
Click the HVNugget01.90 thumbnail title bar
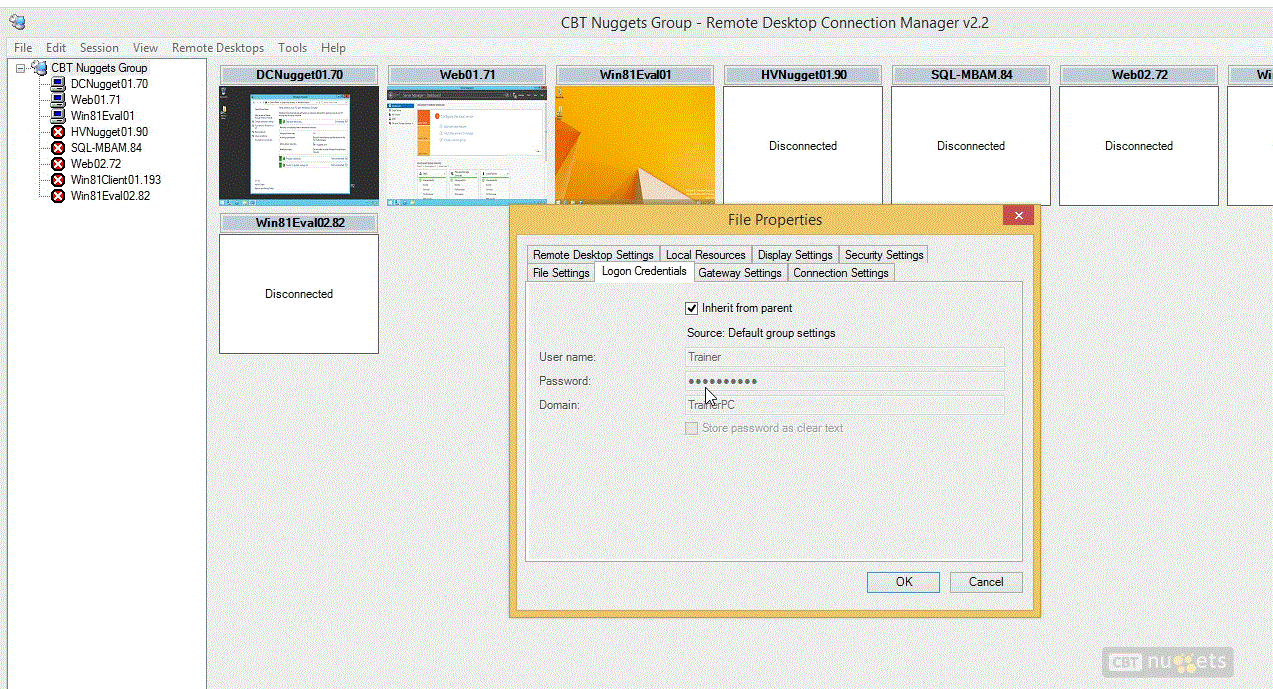click(803, 75)
